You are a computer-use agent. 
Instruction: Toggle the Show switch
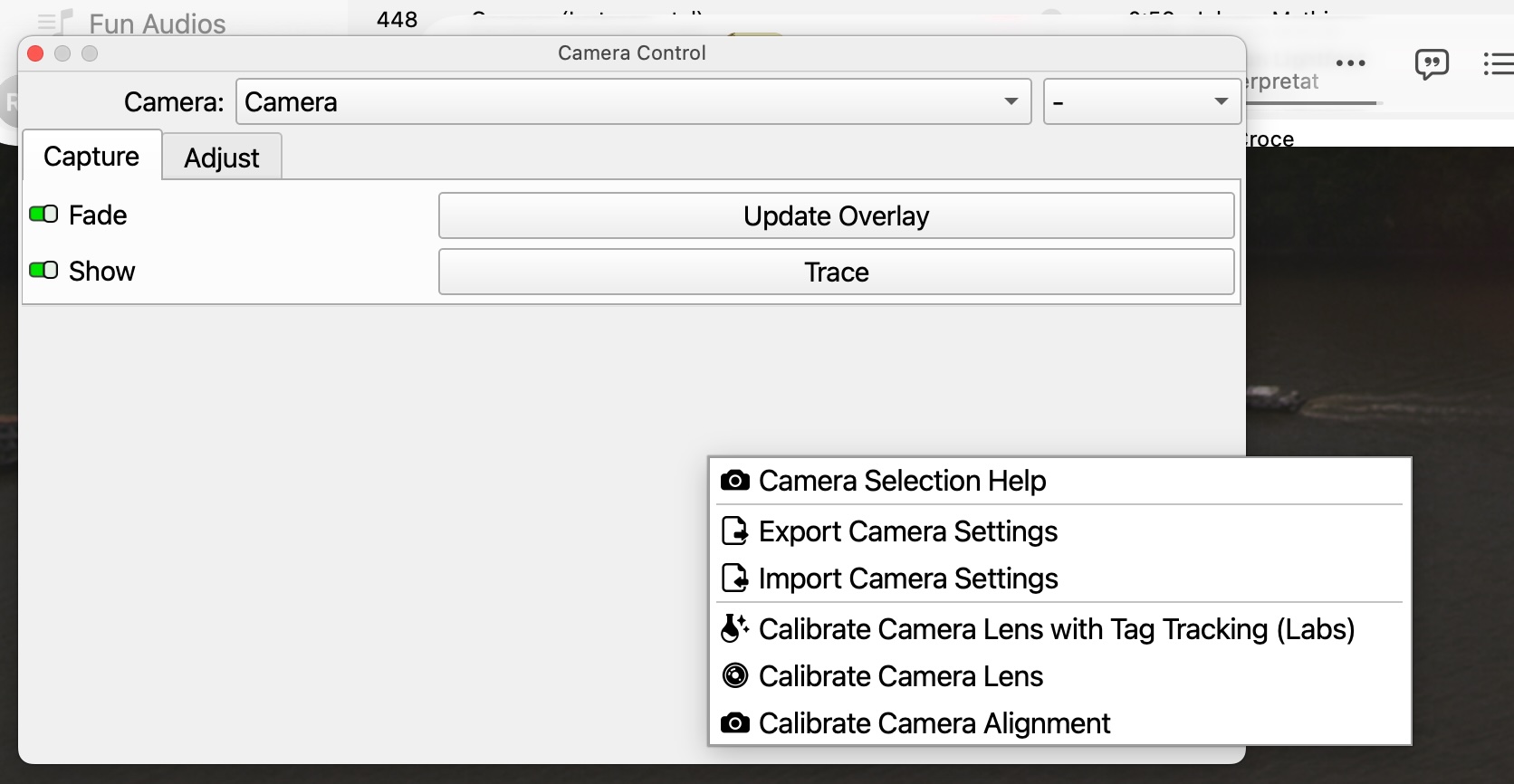43,271
